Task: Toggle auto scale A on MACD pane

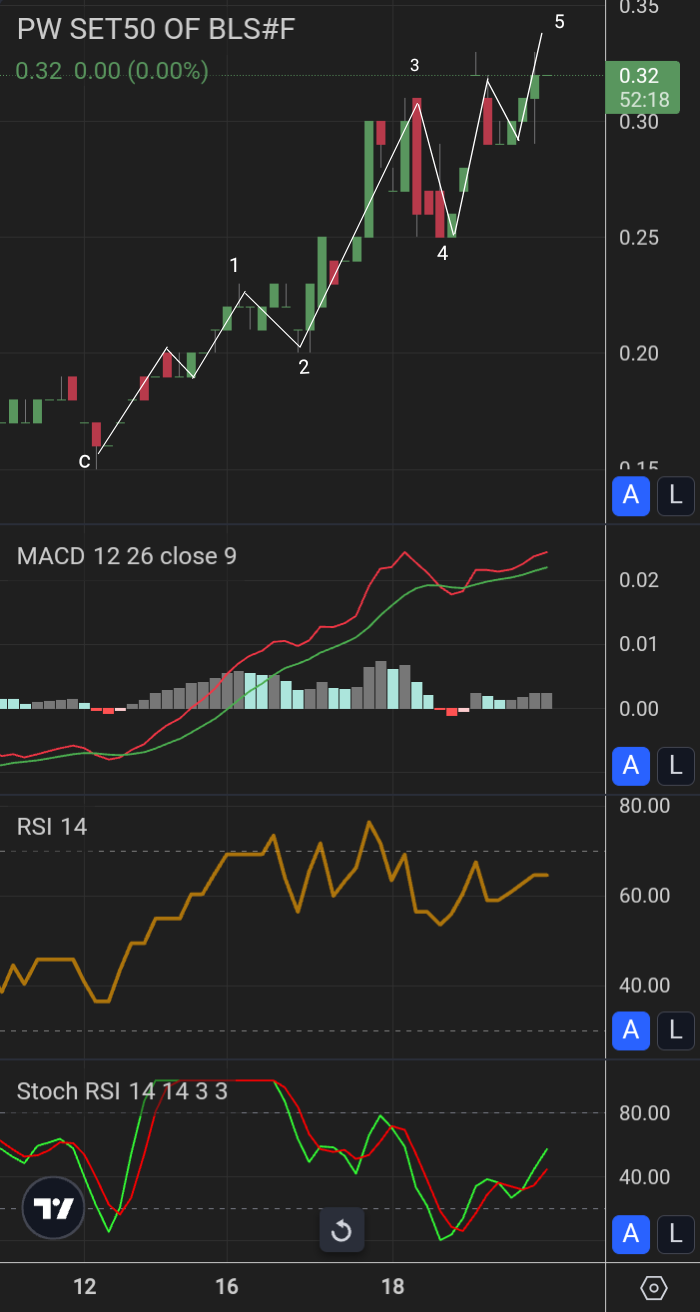Action: [x=631, y=766]
